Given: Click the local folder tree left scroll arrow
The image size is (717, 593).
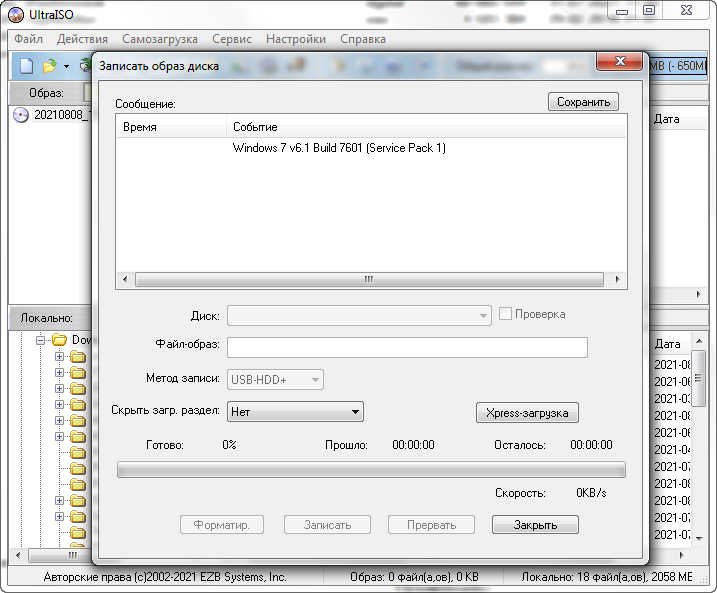Looking at the screenshot, I should 18,555.
